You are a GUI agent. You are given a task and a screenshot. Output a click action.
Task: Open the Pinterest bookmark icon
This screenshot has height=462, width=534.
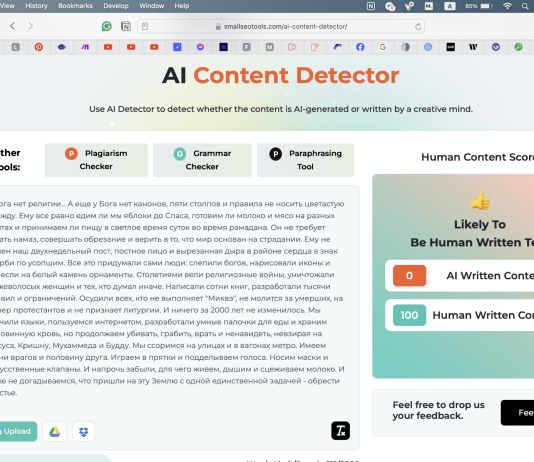38,47
